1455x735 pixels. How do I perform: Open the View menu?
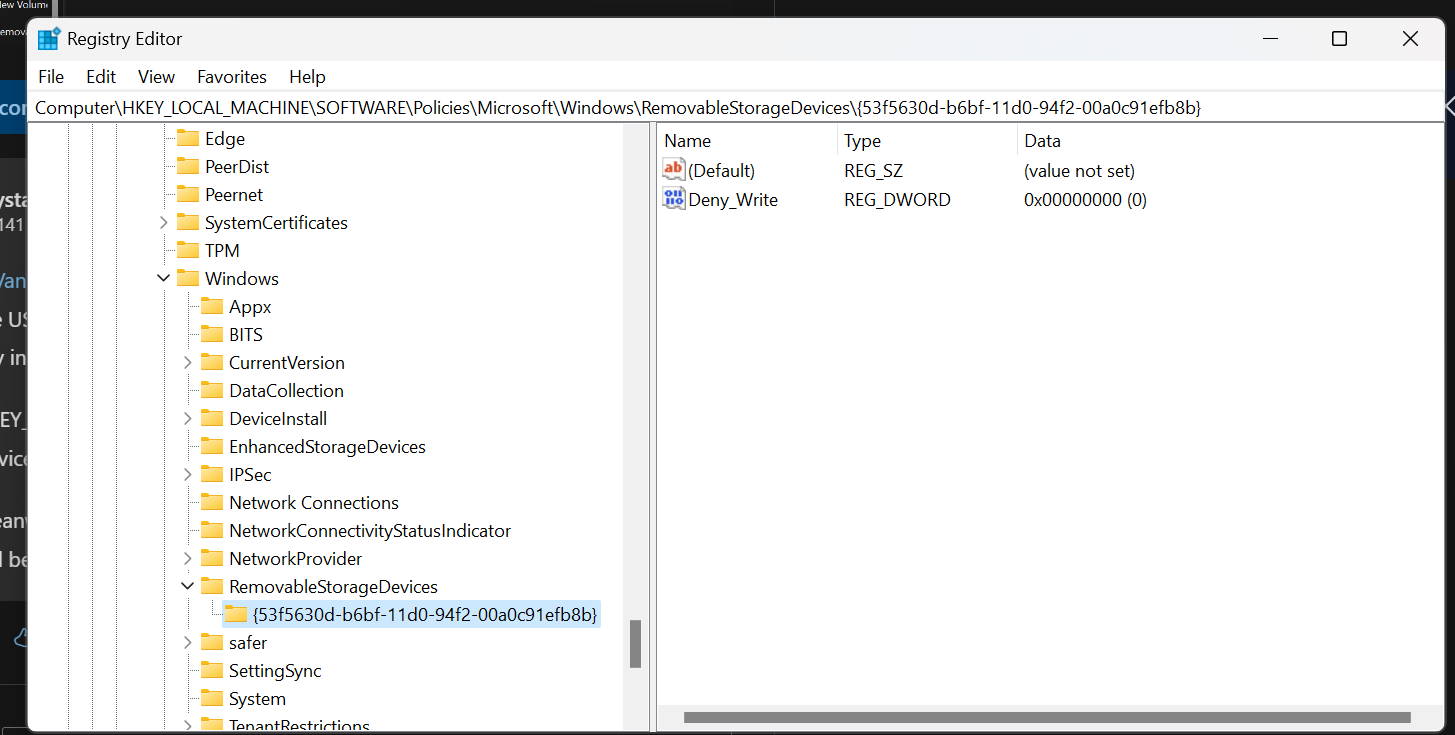pos(156,77)
